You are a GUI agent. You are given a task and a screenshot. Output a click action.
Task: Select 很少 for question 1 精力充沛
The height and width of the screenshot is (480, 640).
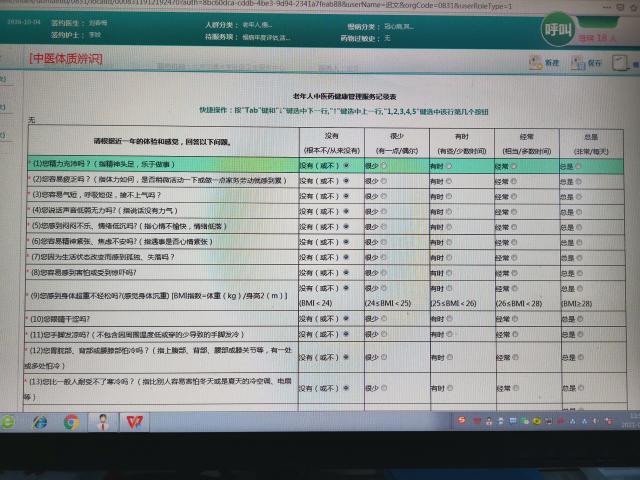(385, 166)
